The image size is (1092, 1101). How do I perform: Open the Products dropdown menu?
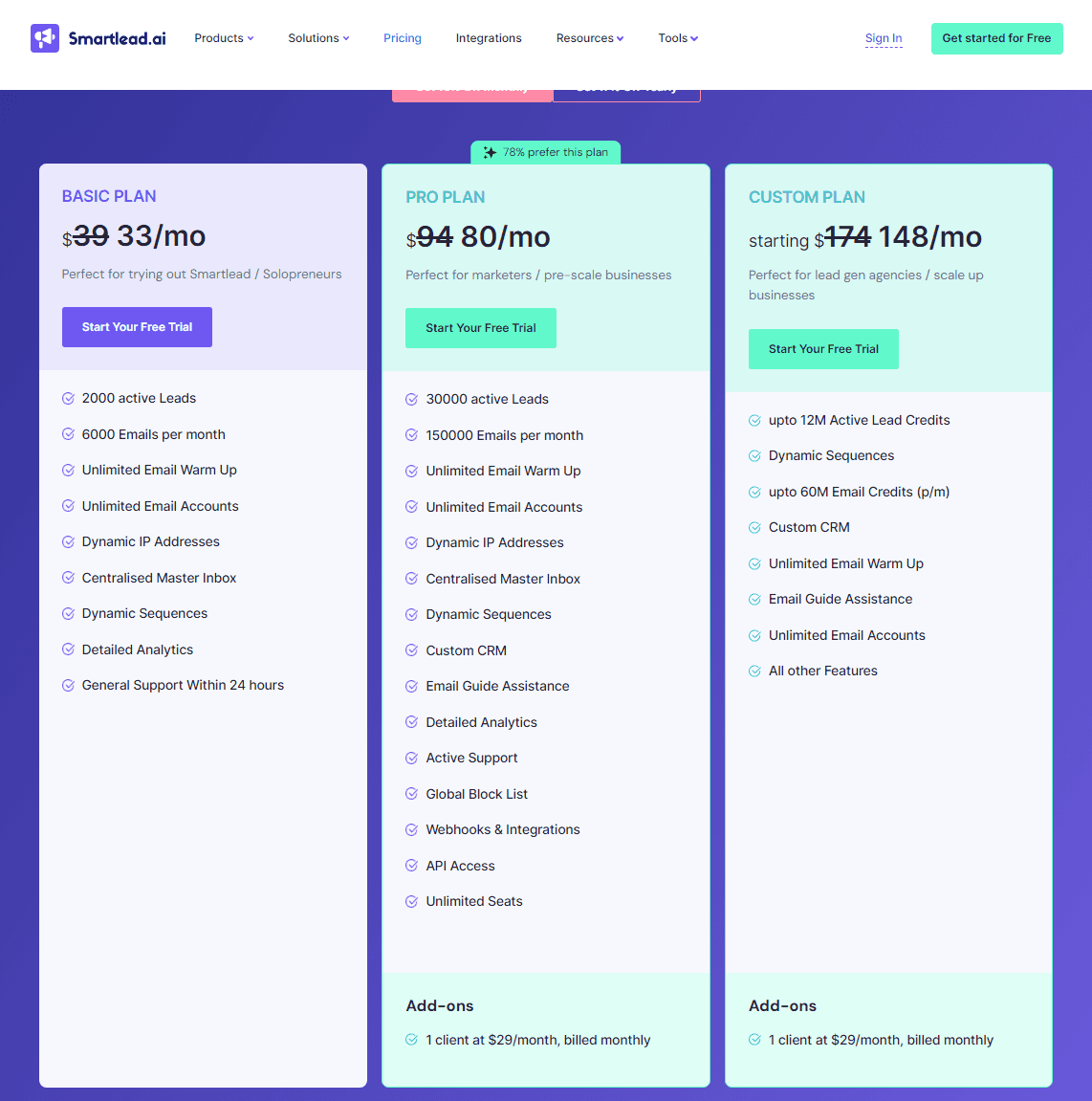point(224,38)
